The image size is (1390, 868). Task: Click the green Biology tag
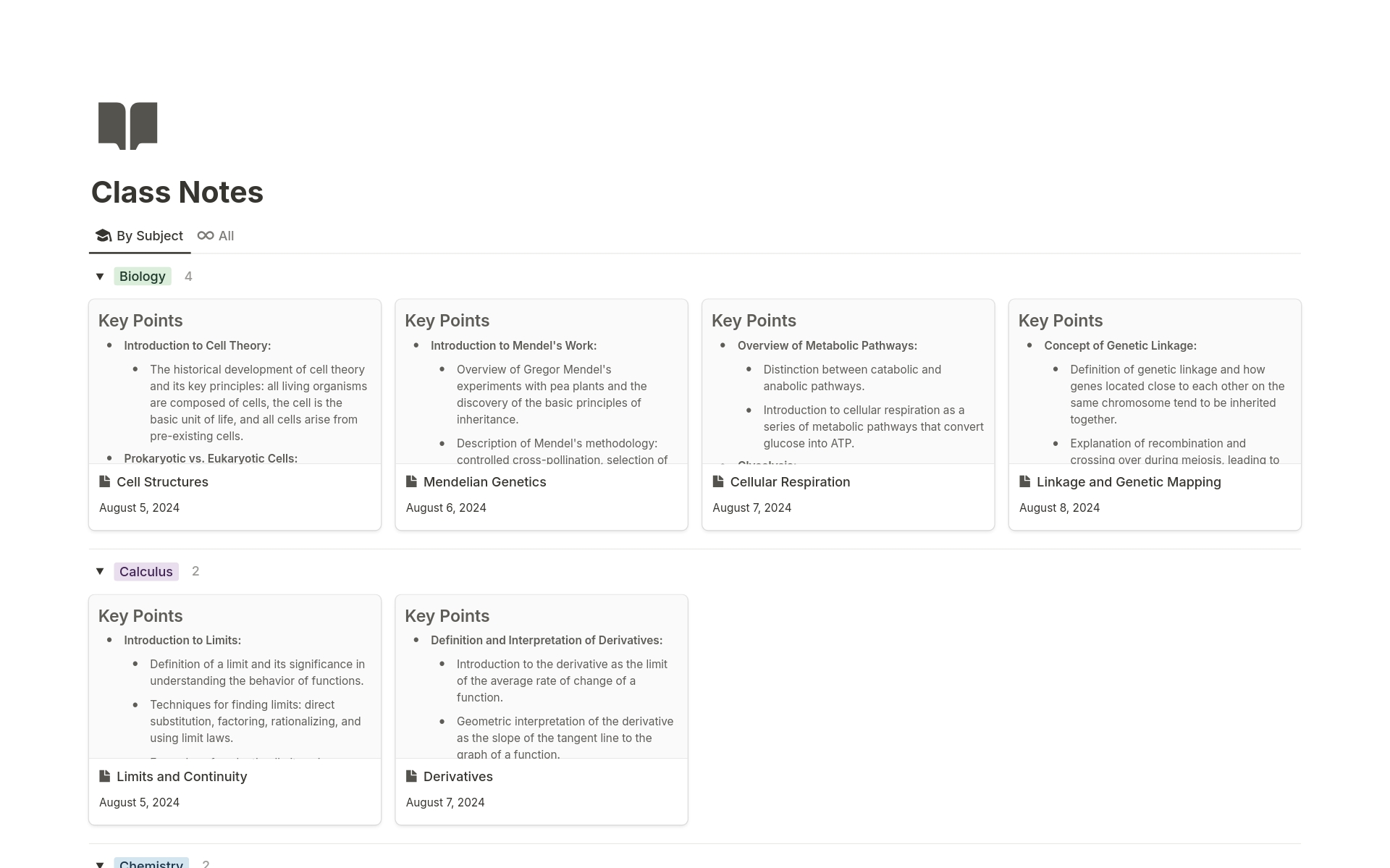(x=143, y=277)
